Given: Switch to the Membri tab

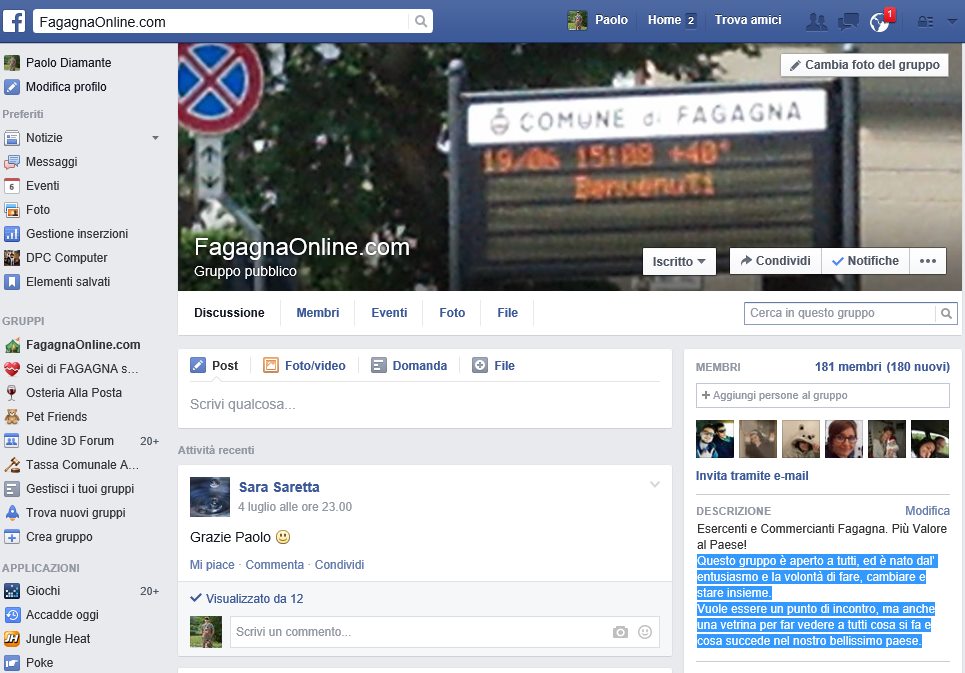Looking at the screenshot, I should (x=318, y=313).
